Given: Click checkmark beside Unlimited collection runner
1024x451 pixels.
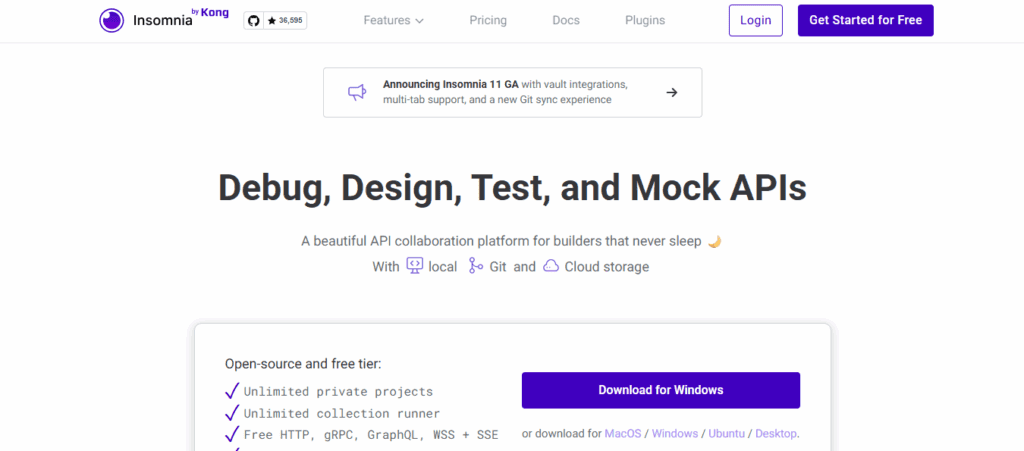Looking at the screenshot, I should coord(232,412).
